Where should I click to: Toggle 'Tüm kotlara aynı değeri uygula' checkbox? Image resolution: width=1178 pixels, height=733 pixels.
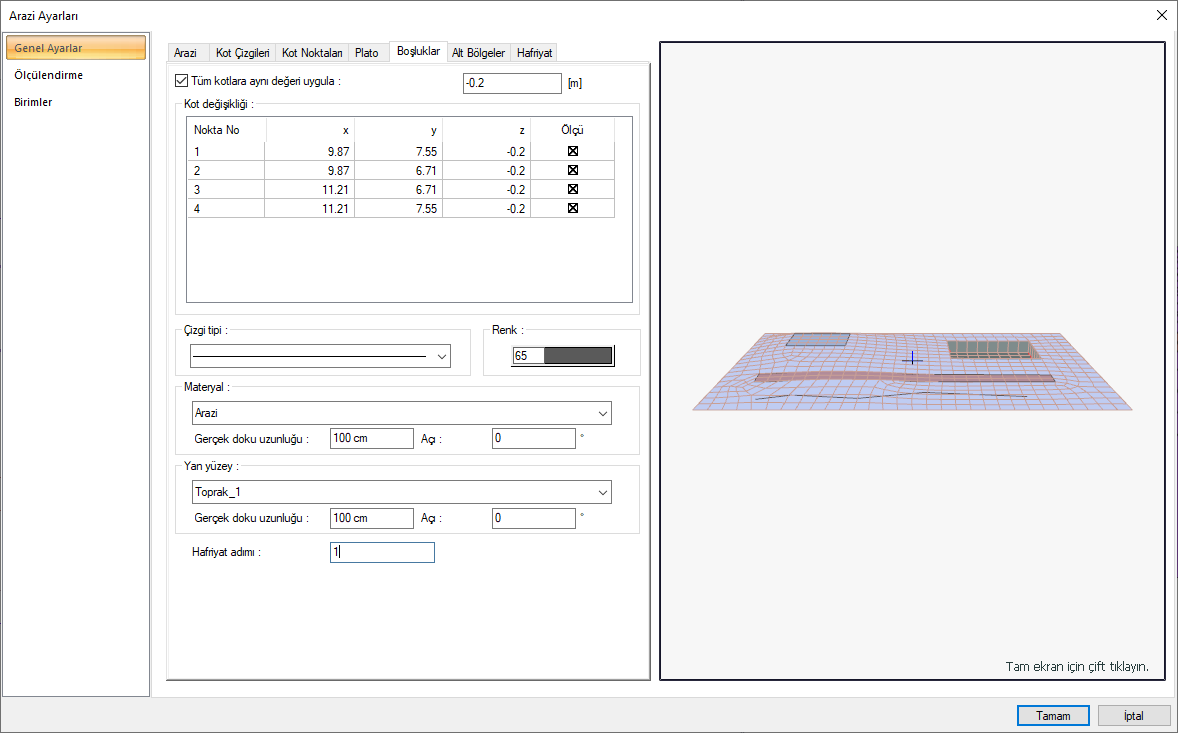point(181,81)
